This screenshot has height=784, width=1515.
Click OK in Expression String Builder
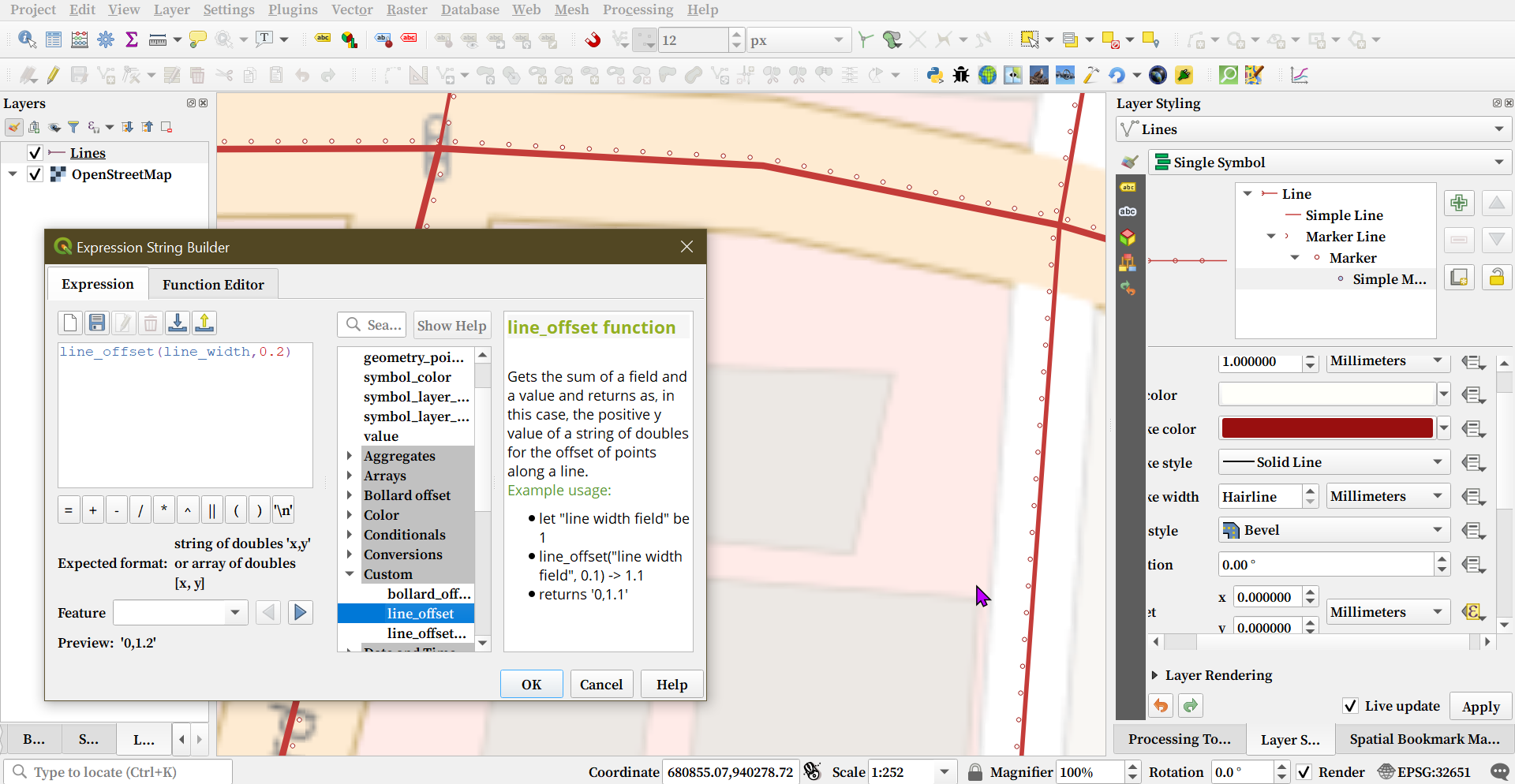tap(531, 685)
